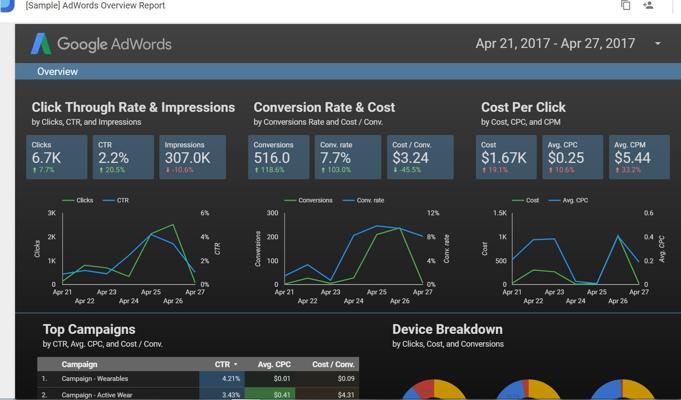Click the first device breakdown donut chart
The width and height of the screenshot is (681, 400).
(434, 389)
